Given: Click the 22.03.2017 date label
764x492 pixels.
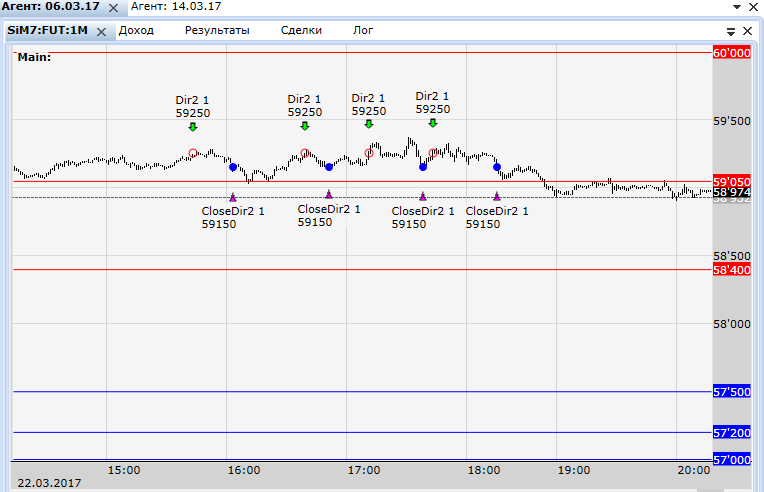Looking at the screenshot, I should point(49,483).
